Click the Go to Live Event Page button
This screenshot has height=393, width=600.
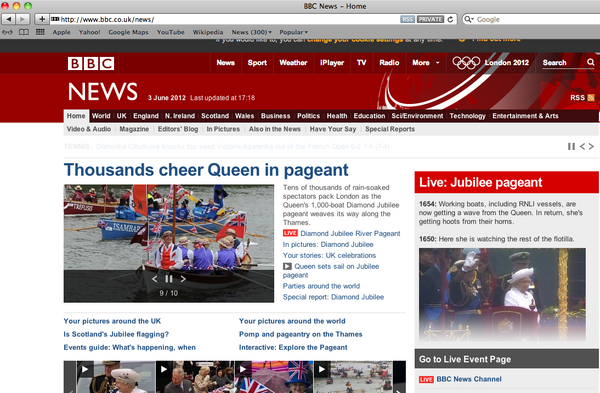507,359
